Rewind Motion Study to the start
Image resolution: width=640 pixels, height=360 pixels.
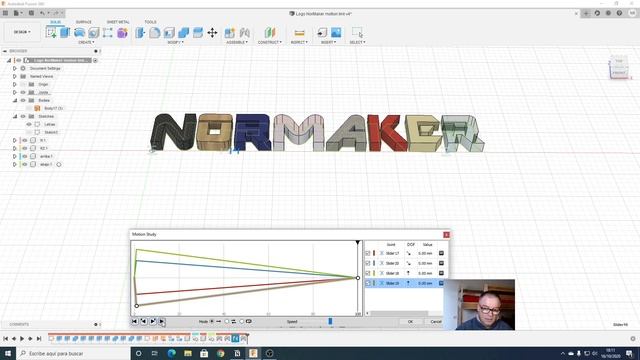[x=135, y=322]
